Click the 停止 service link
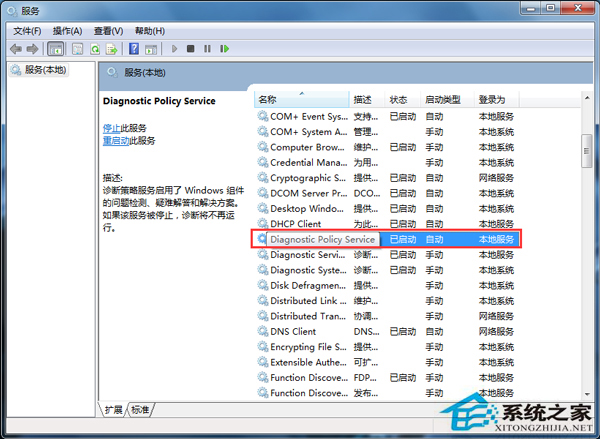Screen dimensions: 600x439 coord(111,128)
